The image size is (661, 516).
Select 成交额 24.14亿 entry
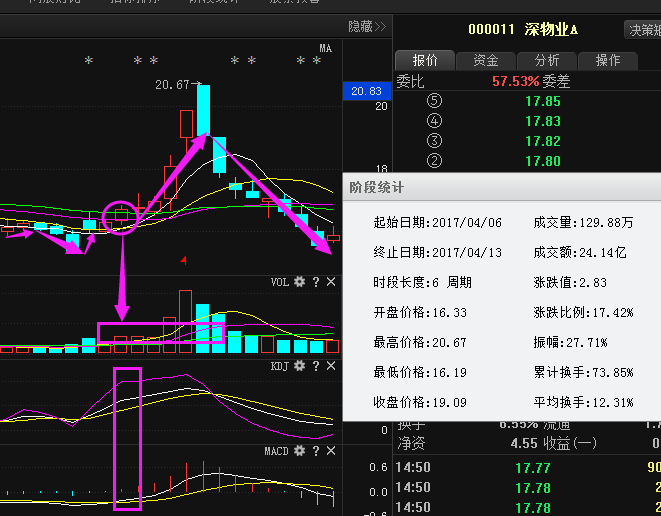click(x=580, y=252)
